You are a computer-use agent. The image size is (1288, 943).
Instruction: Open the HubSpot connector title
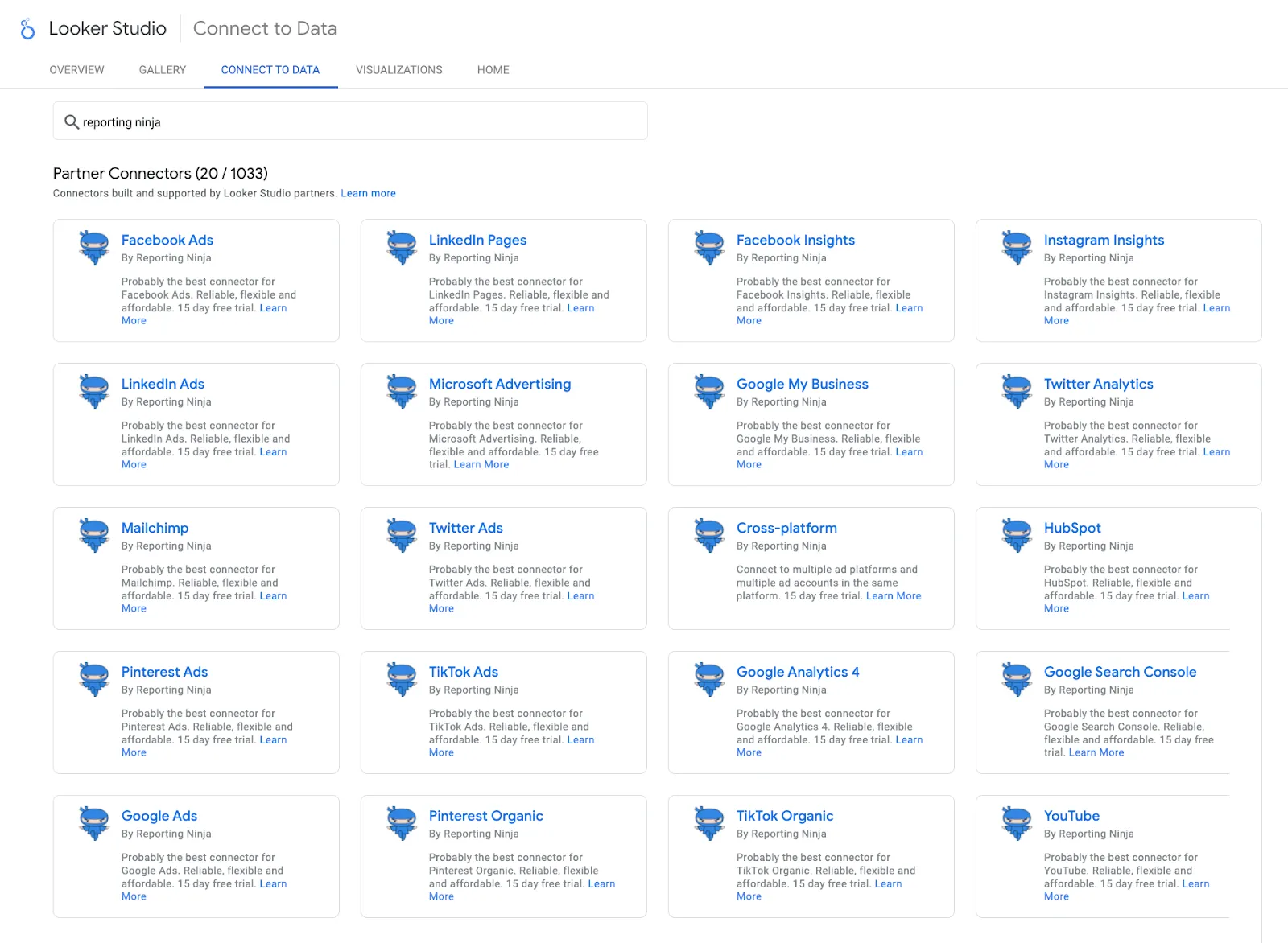point(1072,528)
